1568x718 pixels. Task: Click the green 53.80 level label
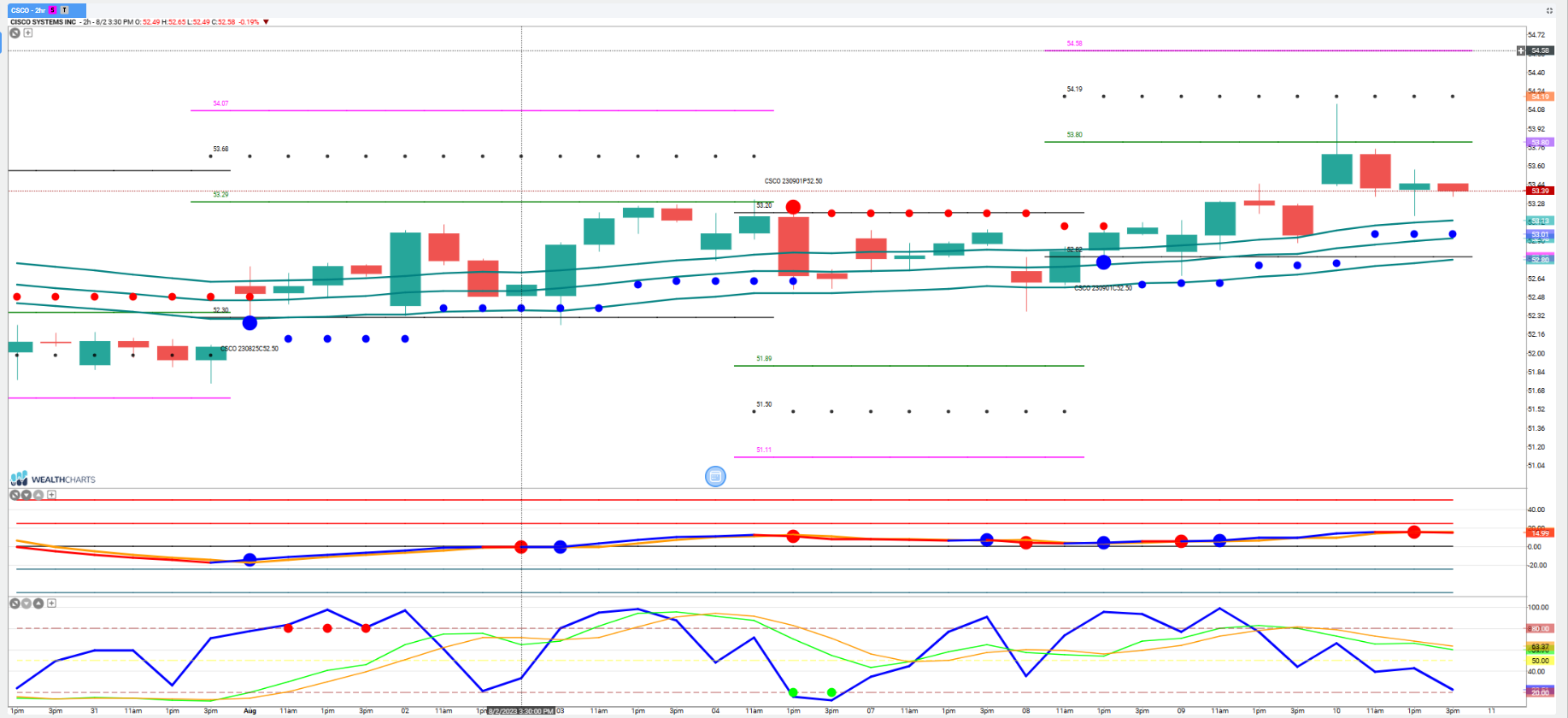[x=1074, y=135]
